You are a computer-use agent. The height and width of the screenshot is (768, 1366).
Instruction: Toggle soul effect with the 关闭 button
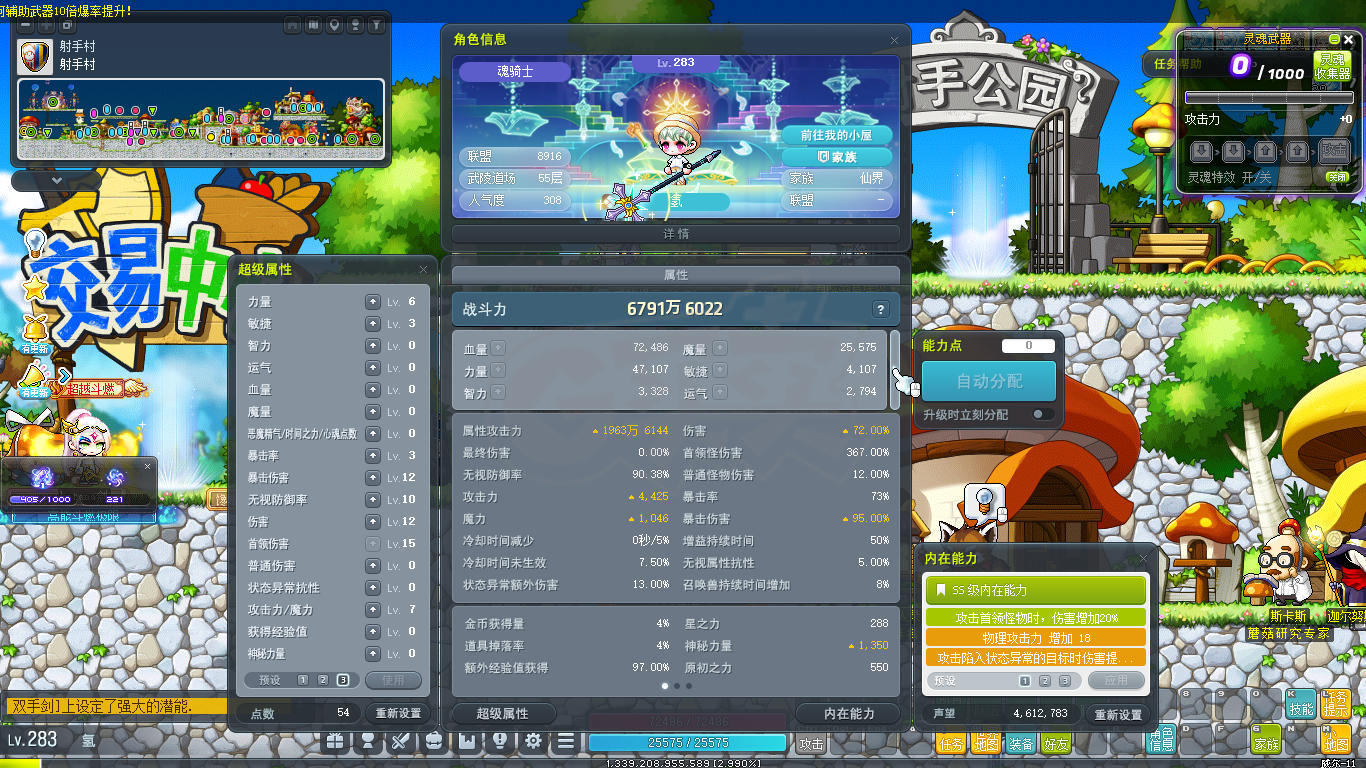coord(1337,177)
